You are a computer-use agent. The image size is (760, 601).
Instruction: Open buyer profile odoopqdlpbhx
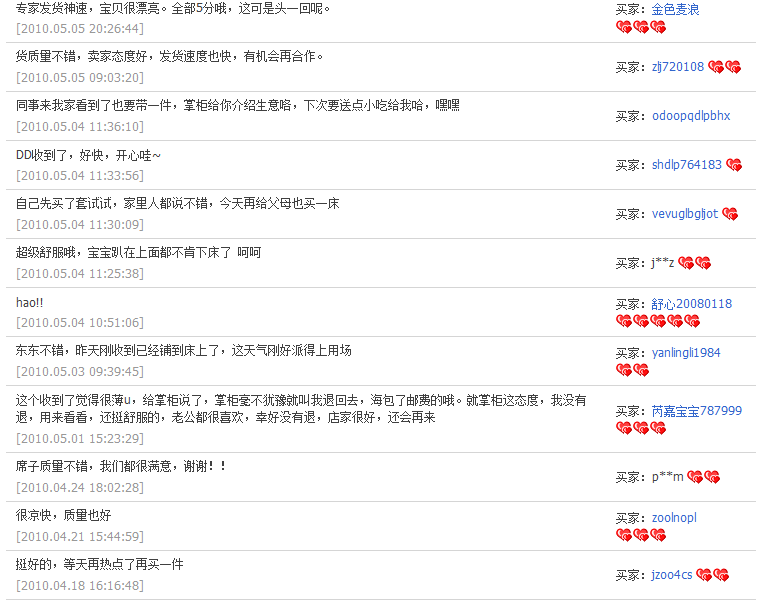click(691, 116)
